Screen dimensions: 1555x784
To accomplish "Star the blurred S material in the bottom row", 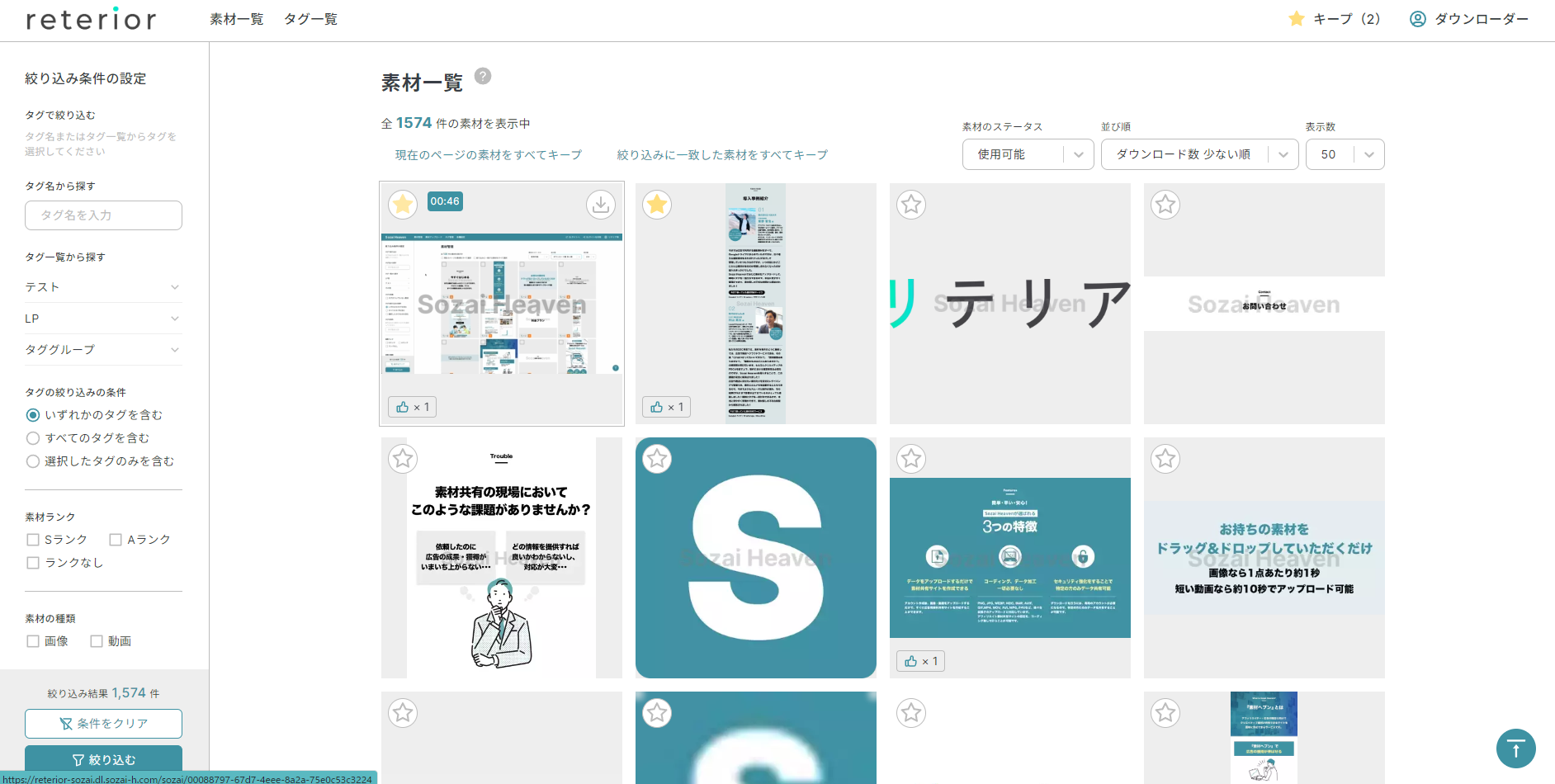I will pos(657,712).
